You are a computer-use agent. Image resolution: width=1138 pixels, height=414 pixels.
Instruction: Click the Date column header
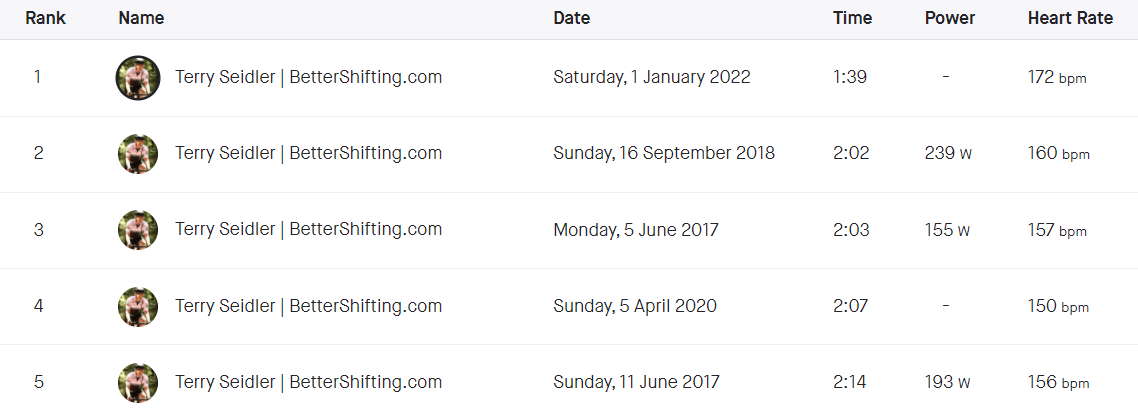571,18
